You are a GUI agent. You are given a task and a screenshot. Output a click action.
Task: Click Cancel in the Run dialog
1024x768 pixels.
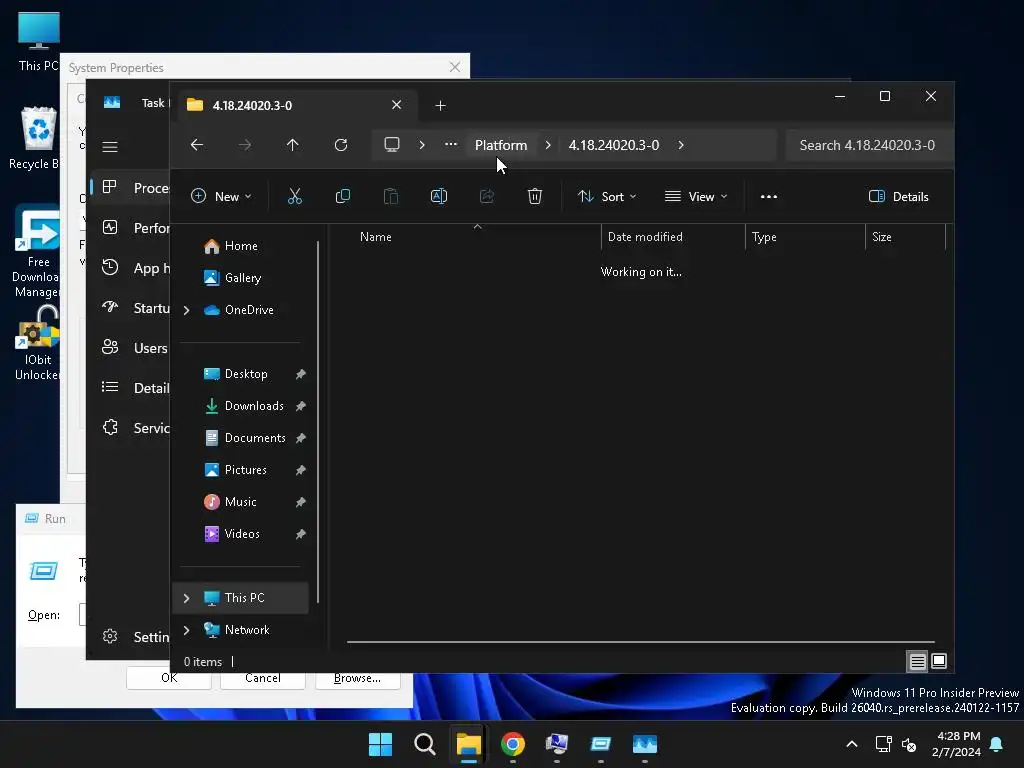(x=263, y=679)
